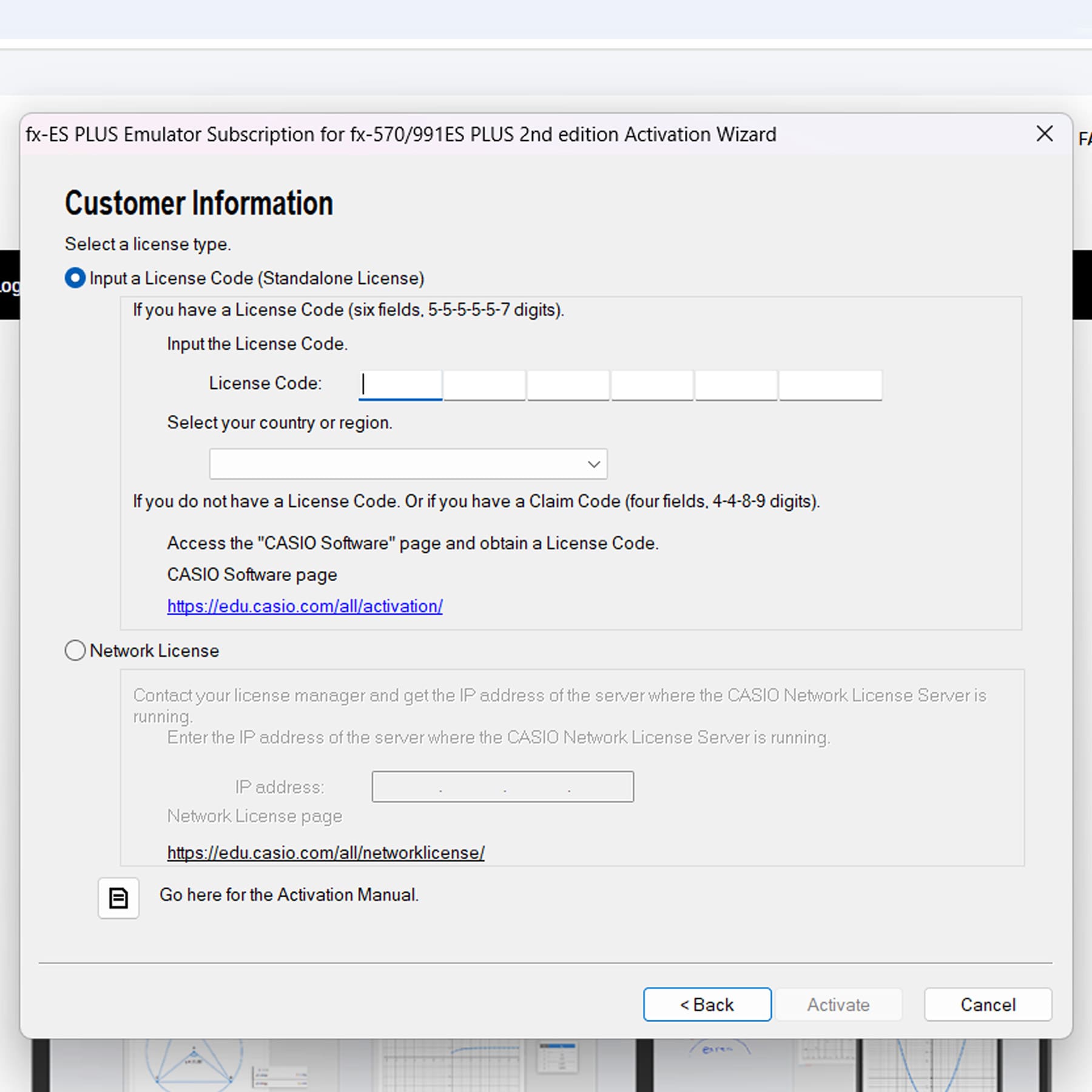Click the sixth, widest License Code field
The width and height of the screenshot is (1092, 1092).
point(830,385)
